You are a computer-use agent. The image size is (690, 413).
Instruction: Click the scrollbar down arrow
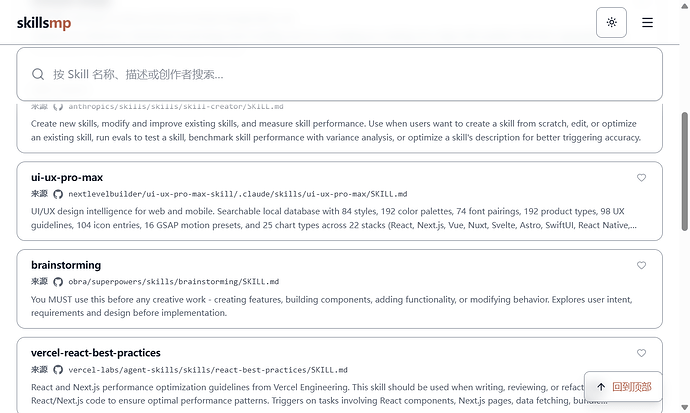685,407
